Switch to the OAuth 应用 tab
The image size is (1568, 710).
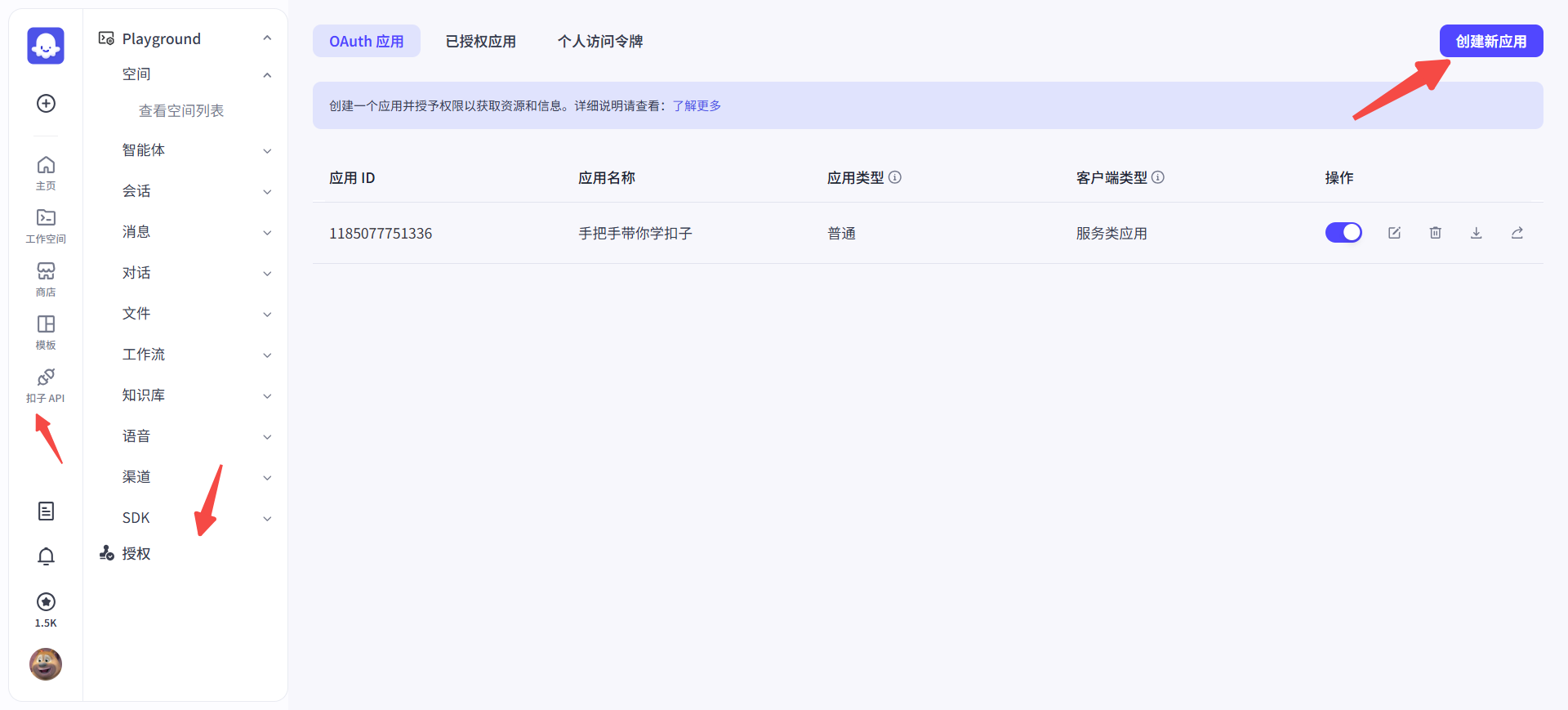[x=367, y=41]
